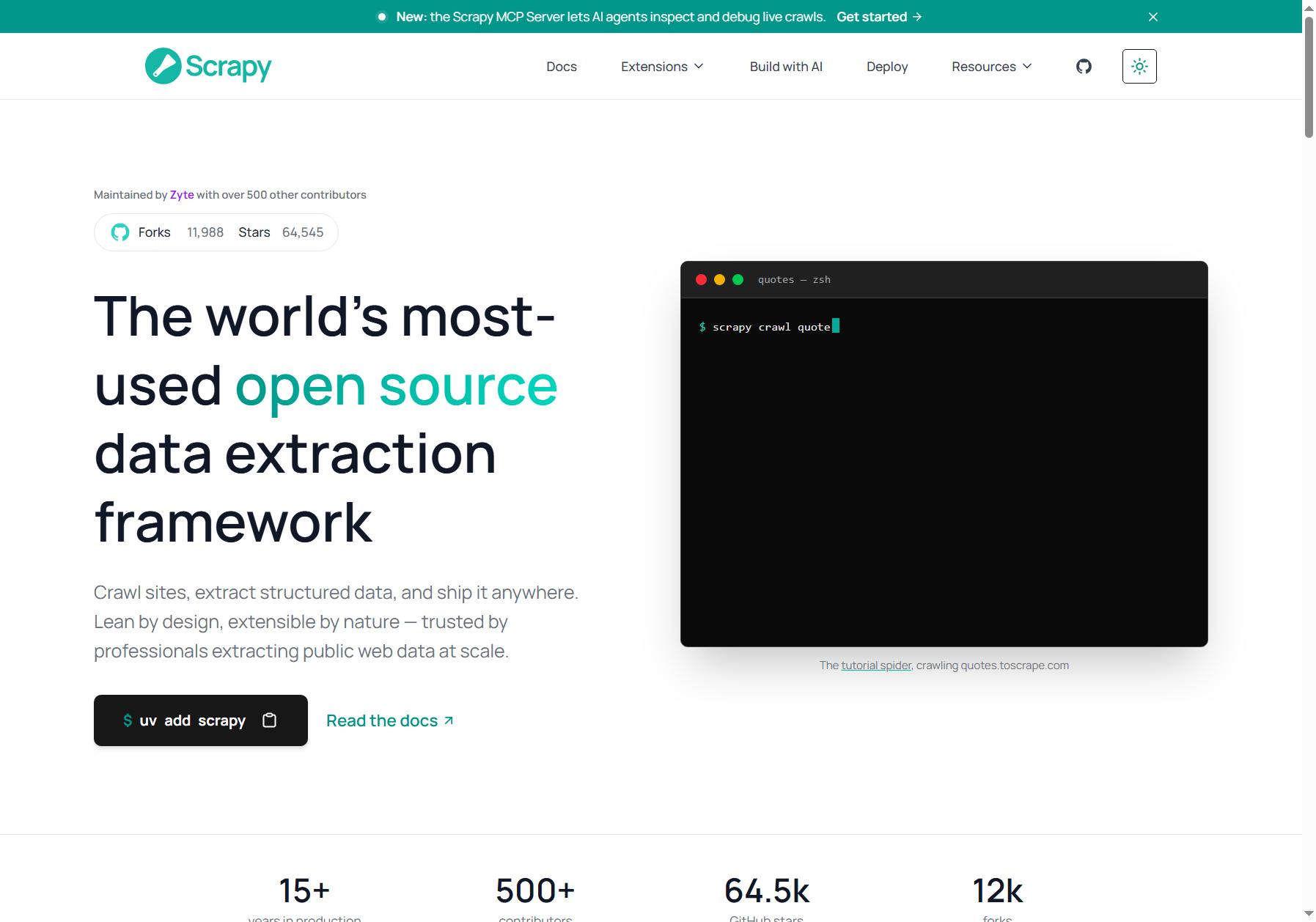Go to Build with AI page

[786, 67]
